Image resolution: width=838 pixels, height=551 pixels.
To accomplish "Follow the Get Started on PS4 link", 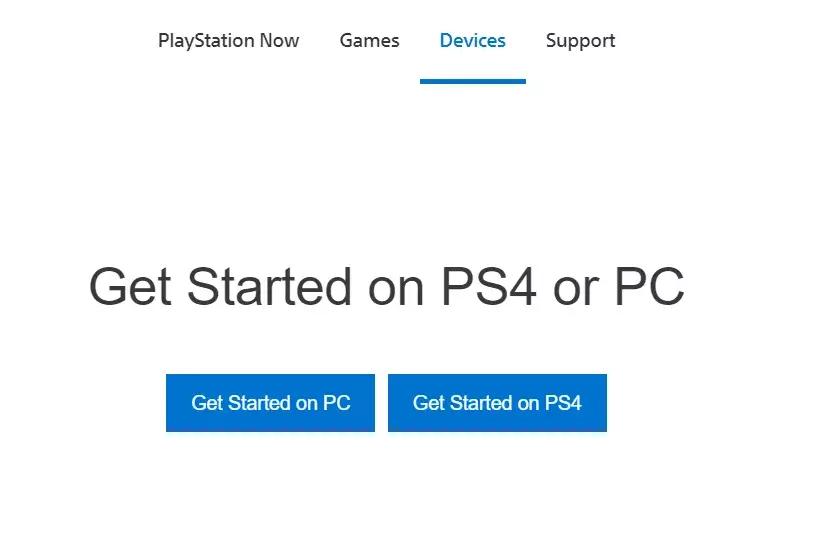I will 497,403.
